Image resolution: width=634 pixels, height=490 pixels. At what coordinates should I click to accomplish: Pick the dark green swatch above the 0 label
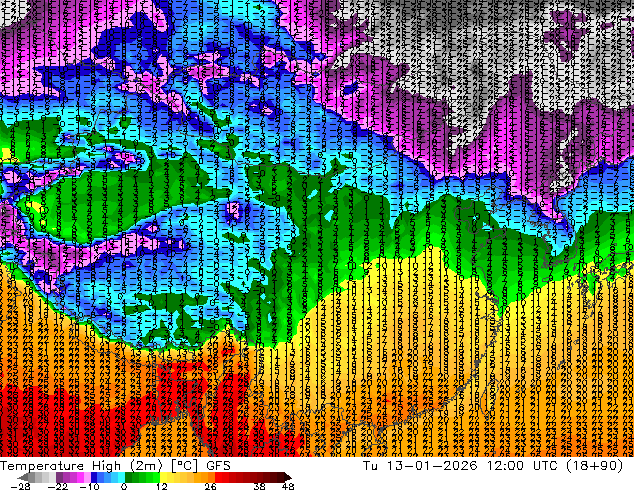coord(129,477)
